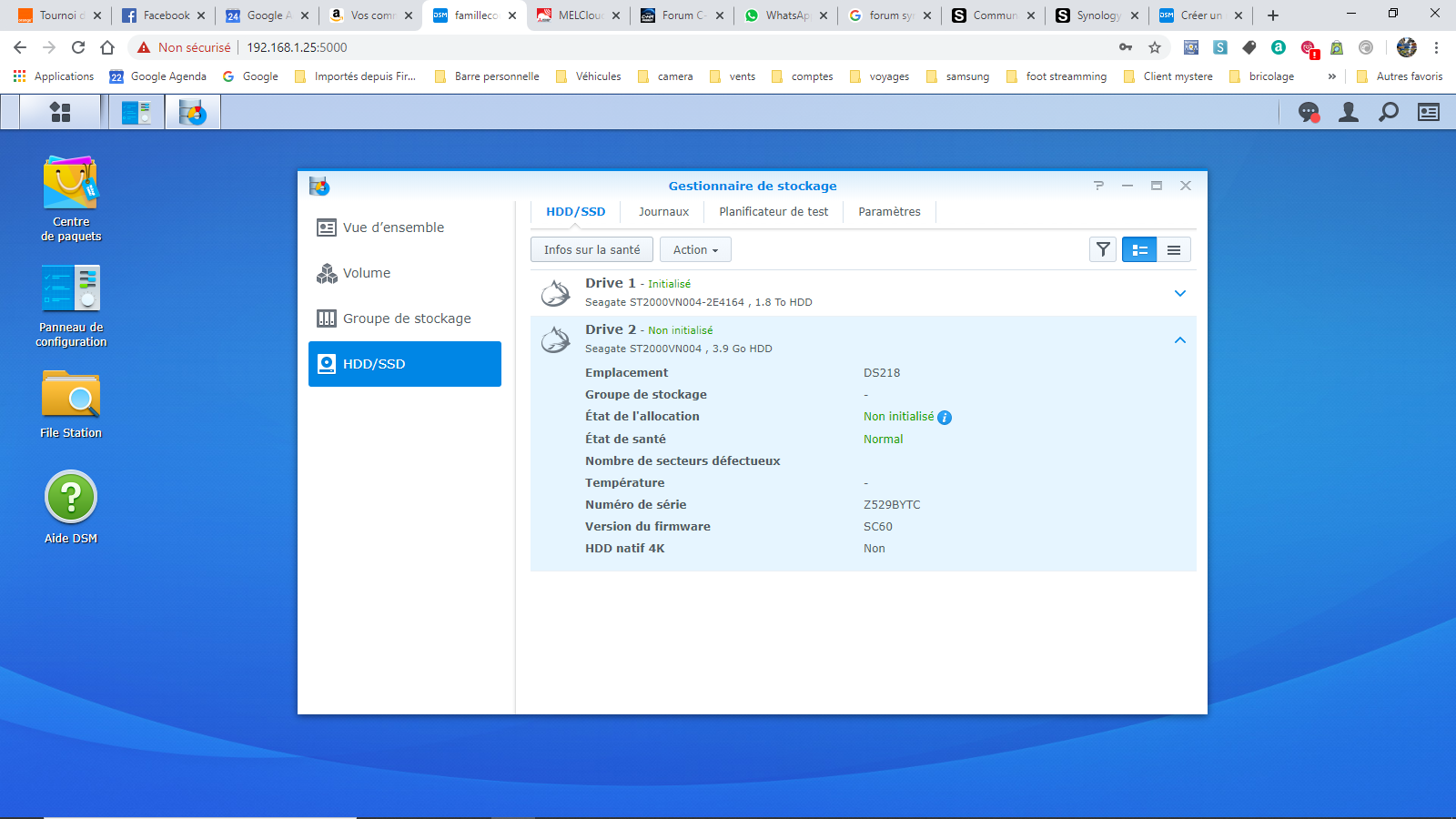Open Chrome profile avatar icon
The height and width of the screenshot is (819, 1456).
[1407, 47]
